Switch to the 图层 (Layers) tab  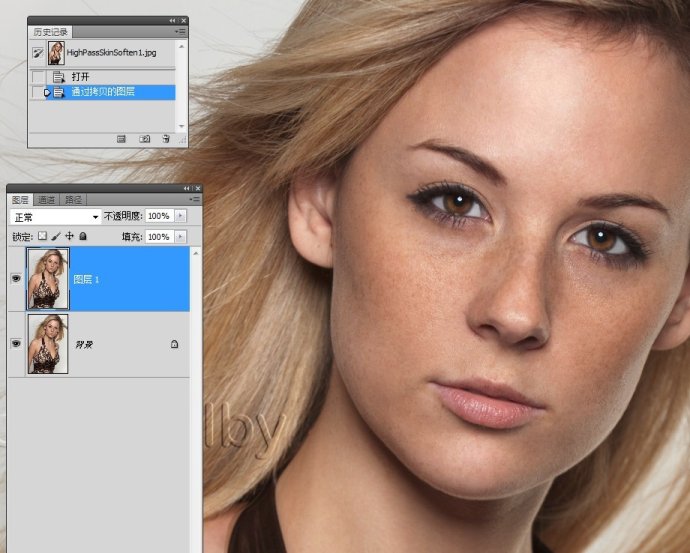click(20, 200)
